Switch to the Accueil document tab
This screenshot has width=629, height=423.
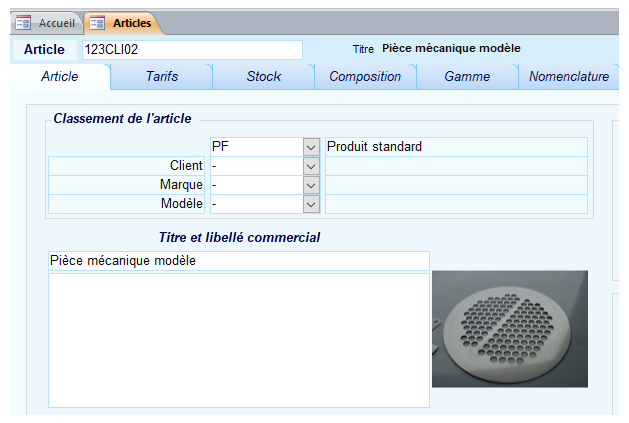56,22
